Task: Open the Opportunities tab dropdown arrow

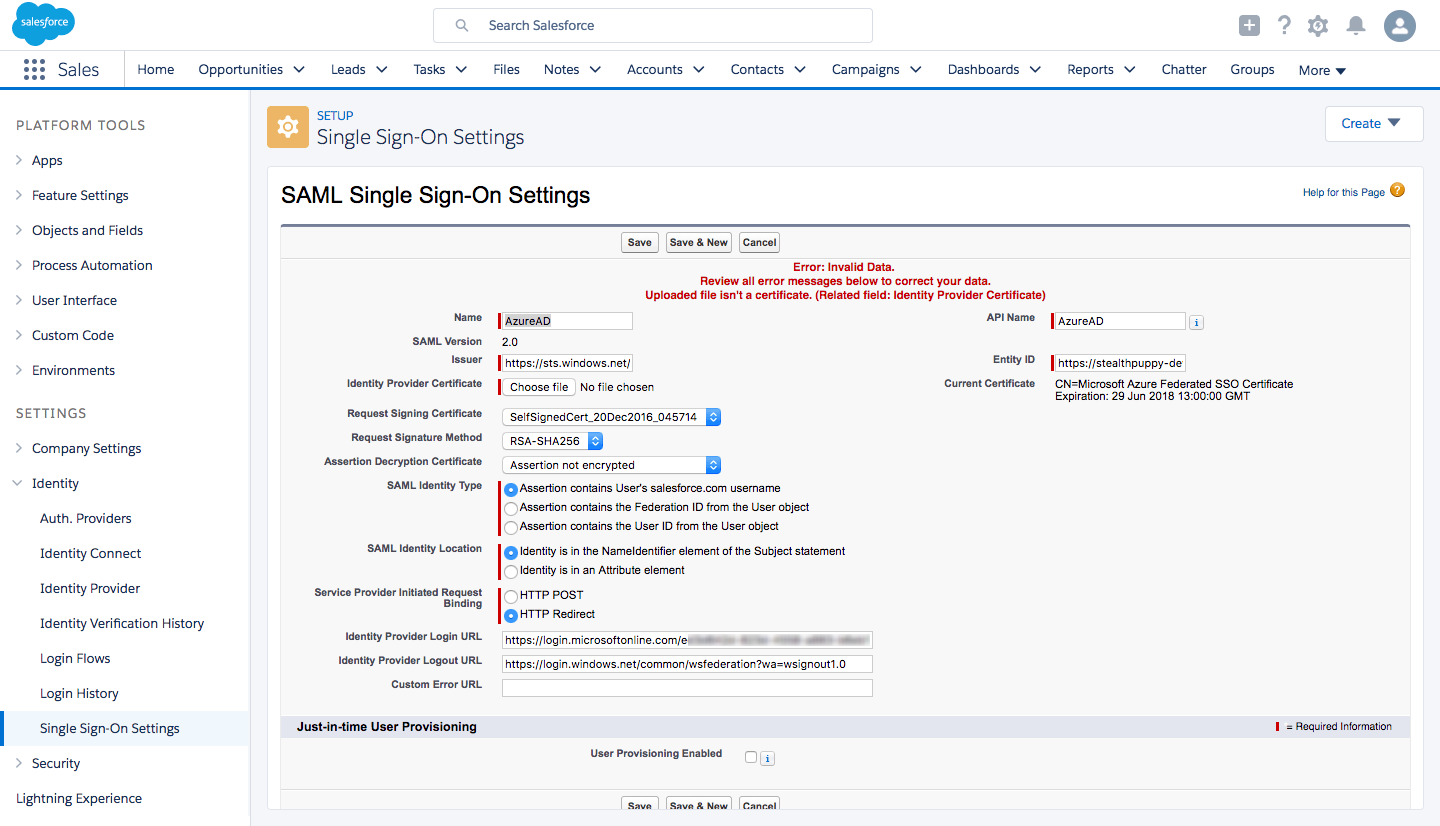Action: [x=299, y=70]
